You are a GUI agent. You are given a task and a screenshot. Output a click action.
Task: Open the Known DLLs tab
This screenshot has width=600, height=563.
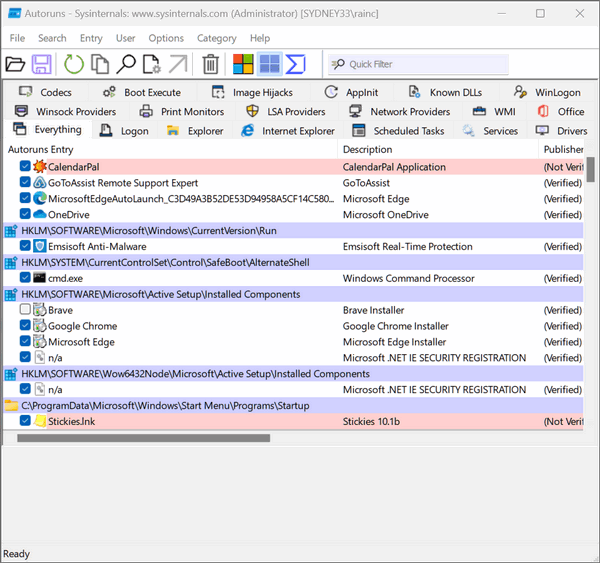coord(446,93)
